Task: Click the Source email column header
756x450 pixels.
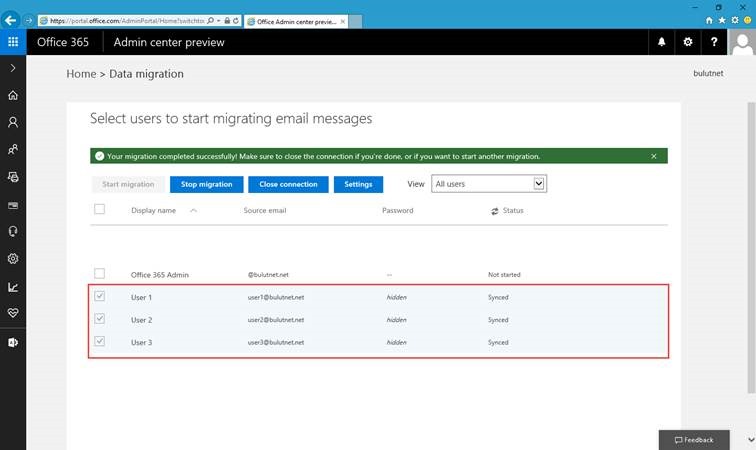Action: point(265,210)
